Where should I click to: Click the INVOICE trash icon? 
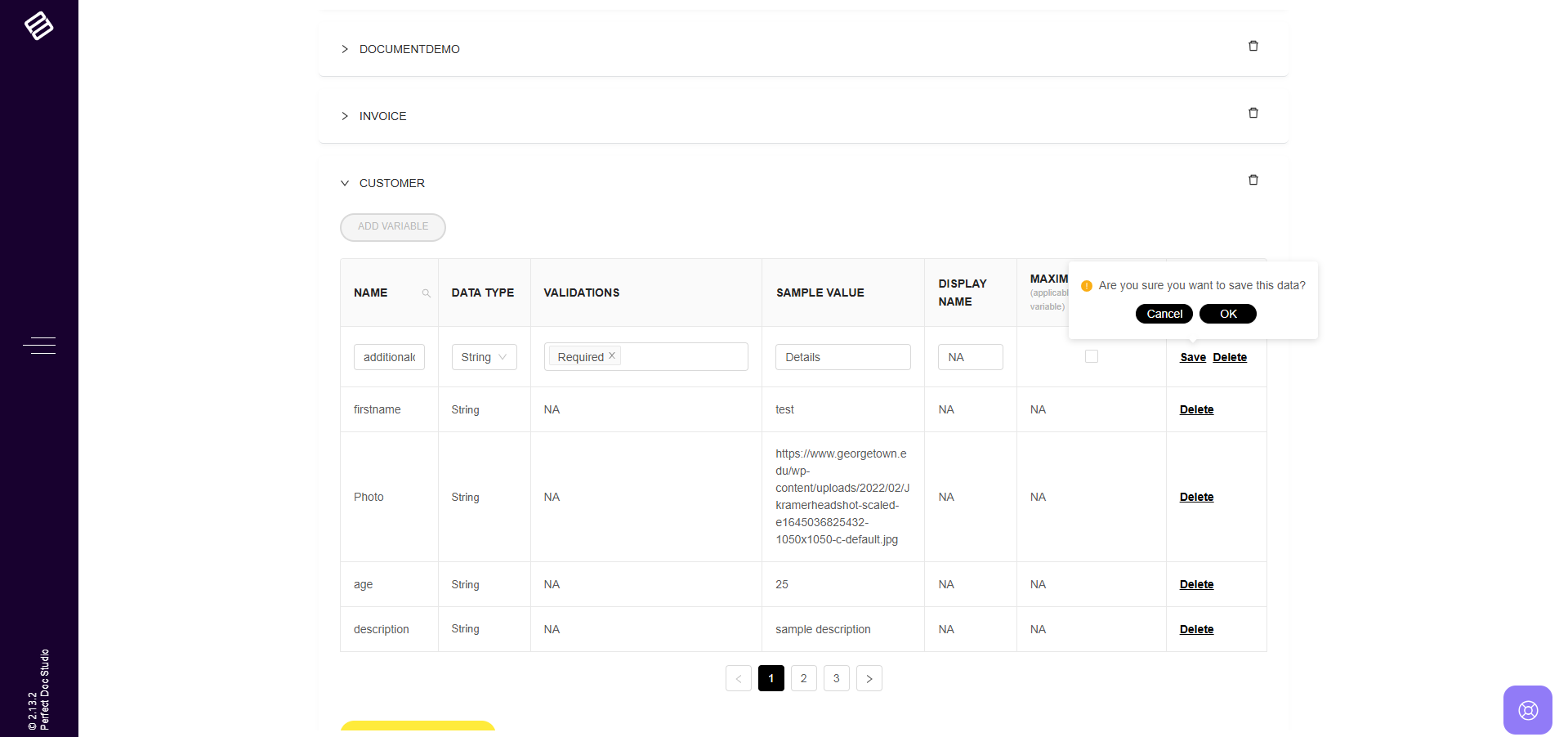click(1253, 114)
